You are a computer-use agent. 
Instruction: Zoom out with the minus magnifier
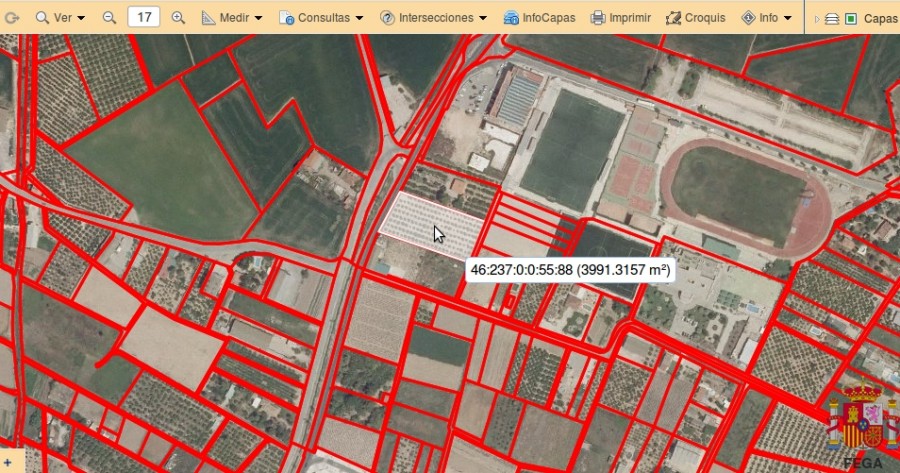(109, 18)
